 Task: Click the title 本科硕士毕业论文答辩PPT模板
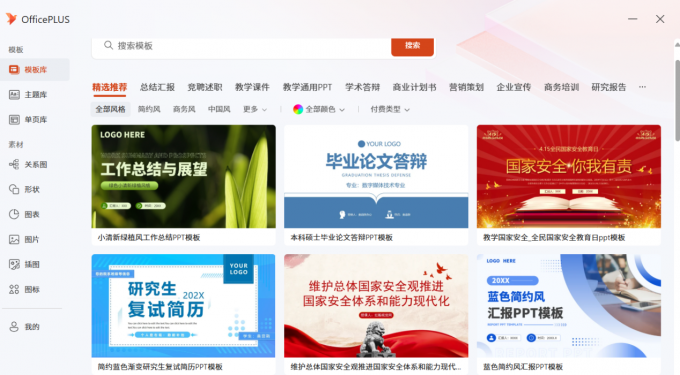point(341,238)
